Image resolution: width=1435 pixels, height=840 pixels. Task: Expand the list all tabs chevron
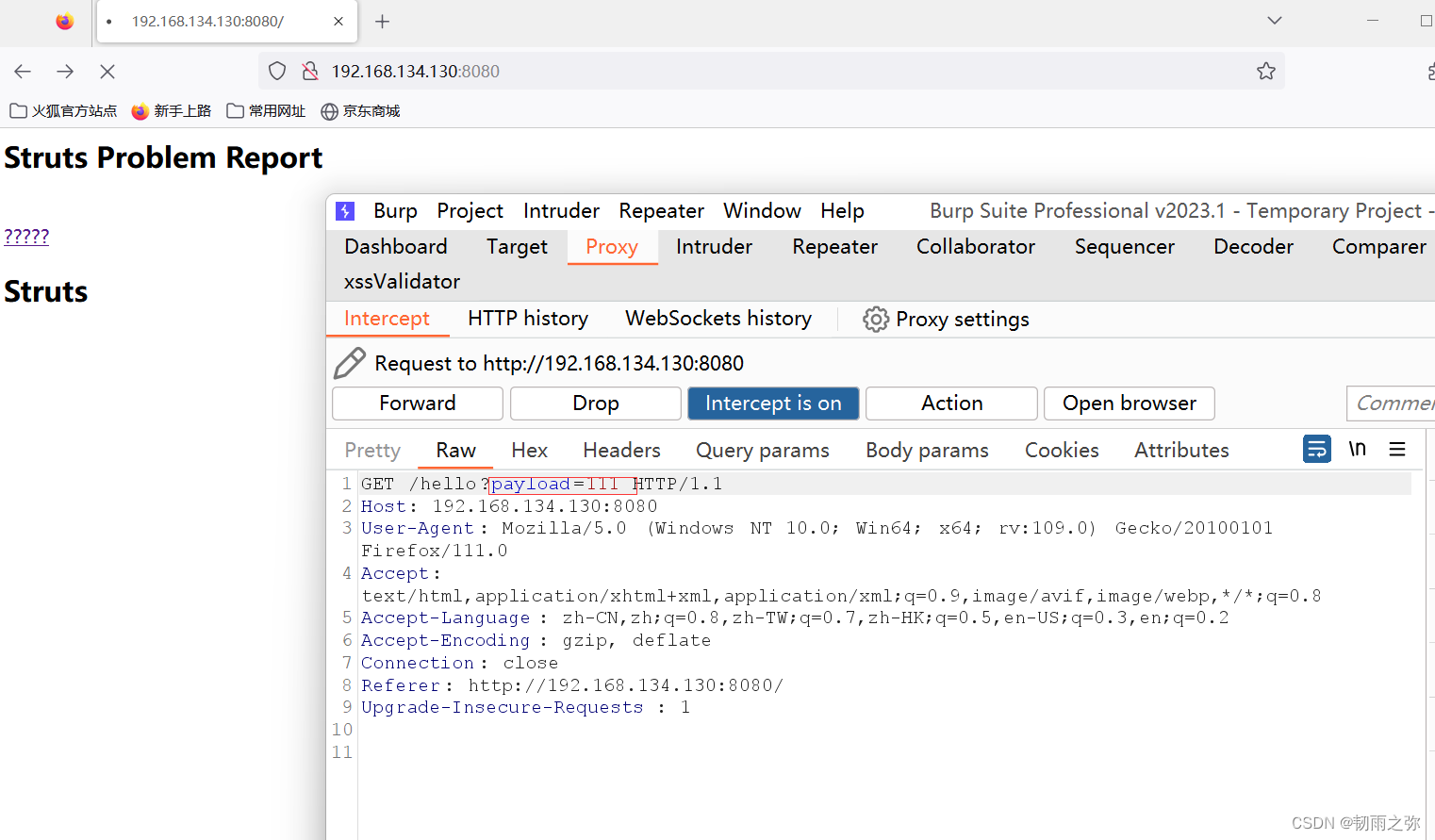tap(1275, 20)
